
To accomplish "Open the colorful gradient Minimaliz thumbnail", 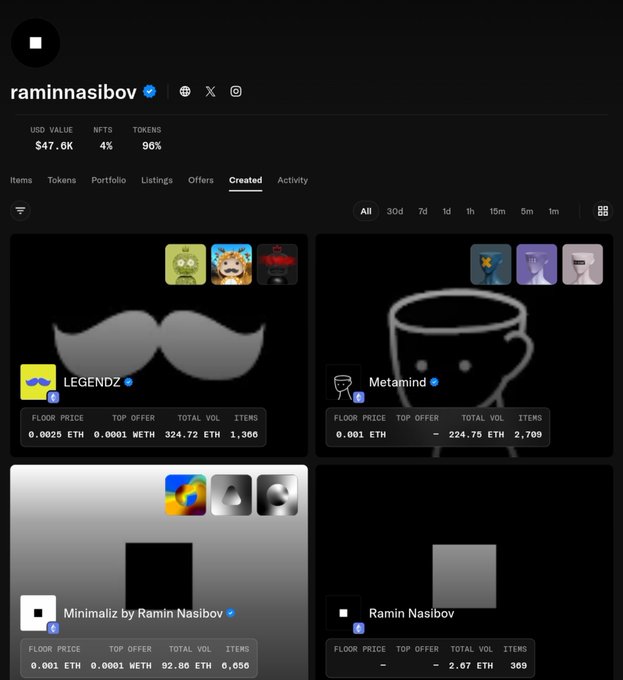I will 186,495.
